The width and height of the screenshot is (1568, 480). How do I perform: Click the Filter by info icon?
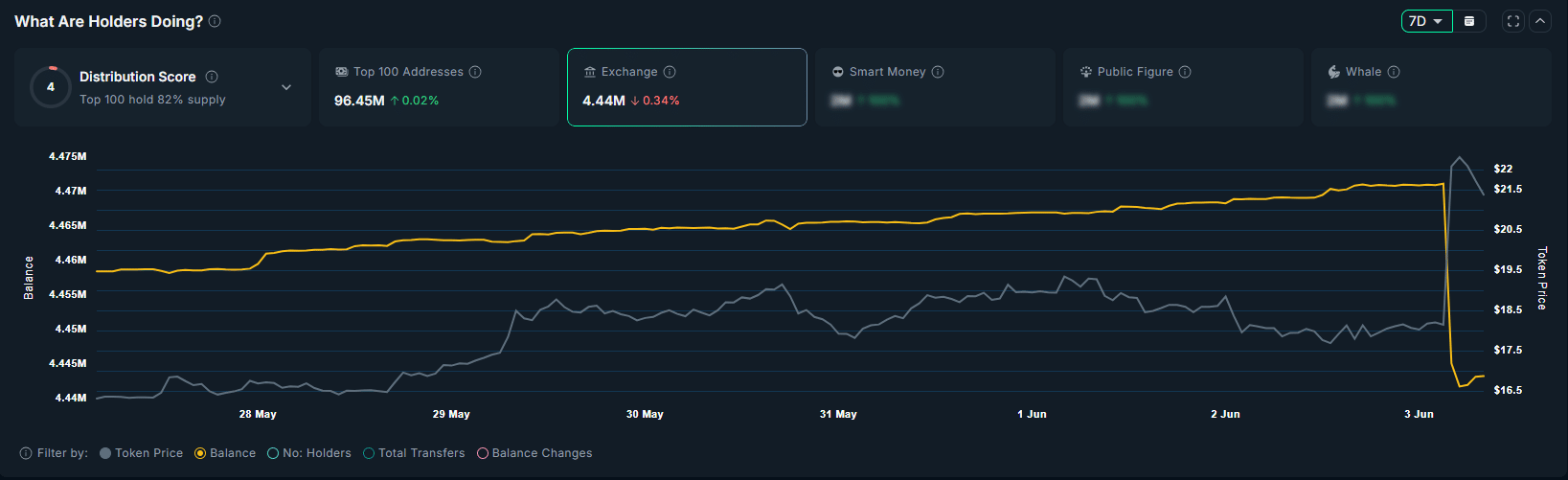(x=26, y=453)
